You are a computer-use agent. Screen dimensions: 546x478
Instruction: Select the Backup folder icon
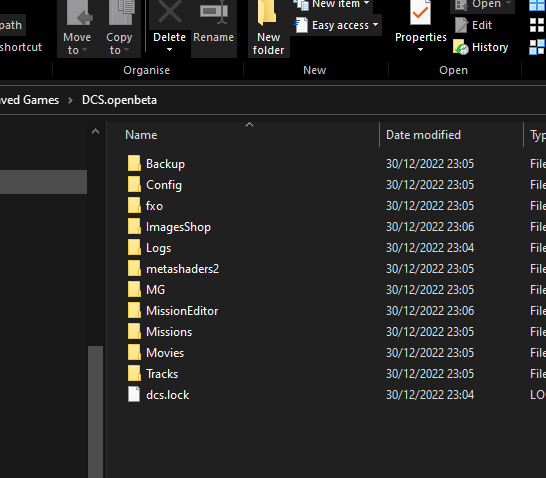click(x=134, y=164)
